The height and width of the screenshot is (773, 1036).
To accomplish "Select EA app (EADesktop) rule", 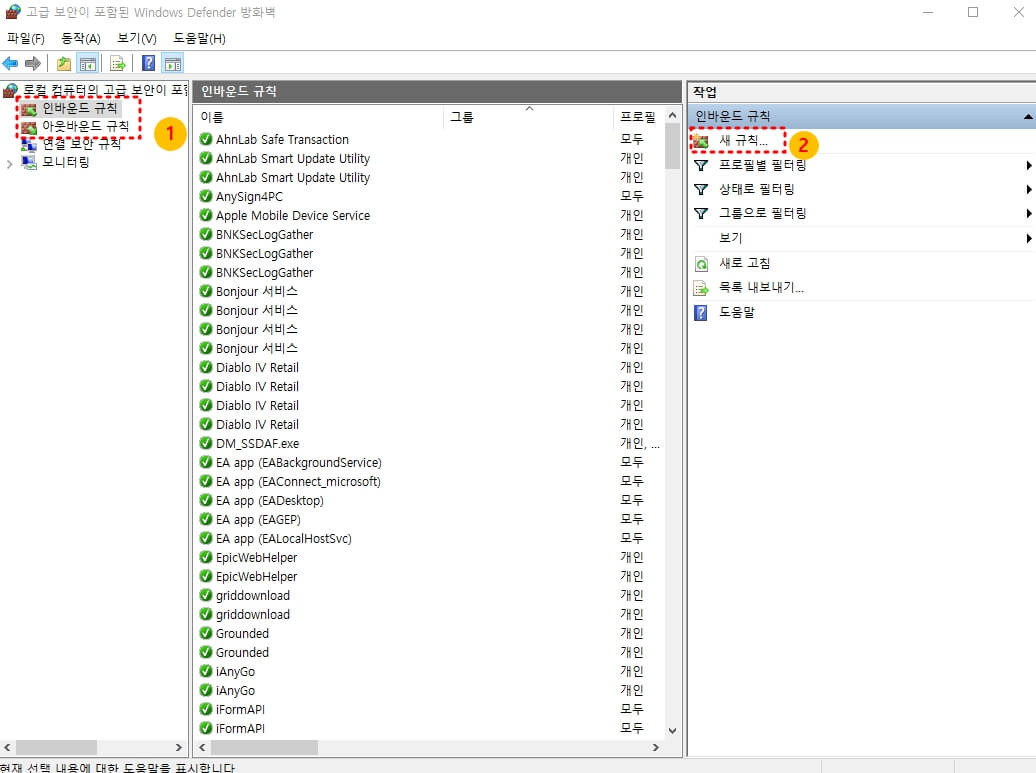I will [270, 501].
